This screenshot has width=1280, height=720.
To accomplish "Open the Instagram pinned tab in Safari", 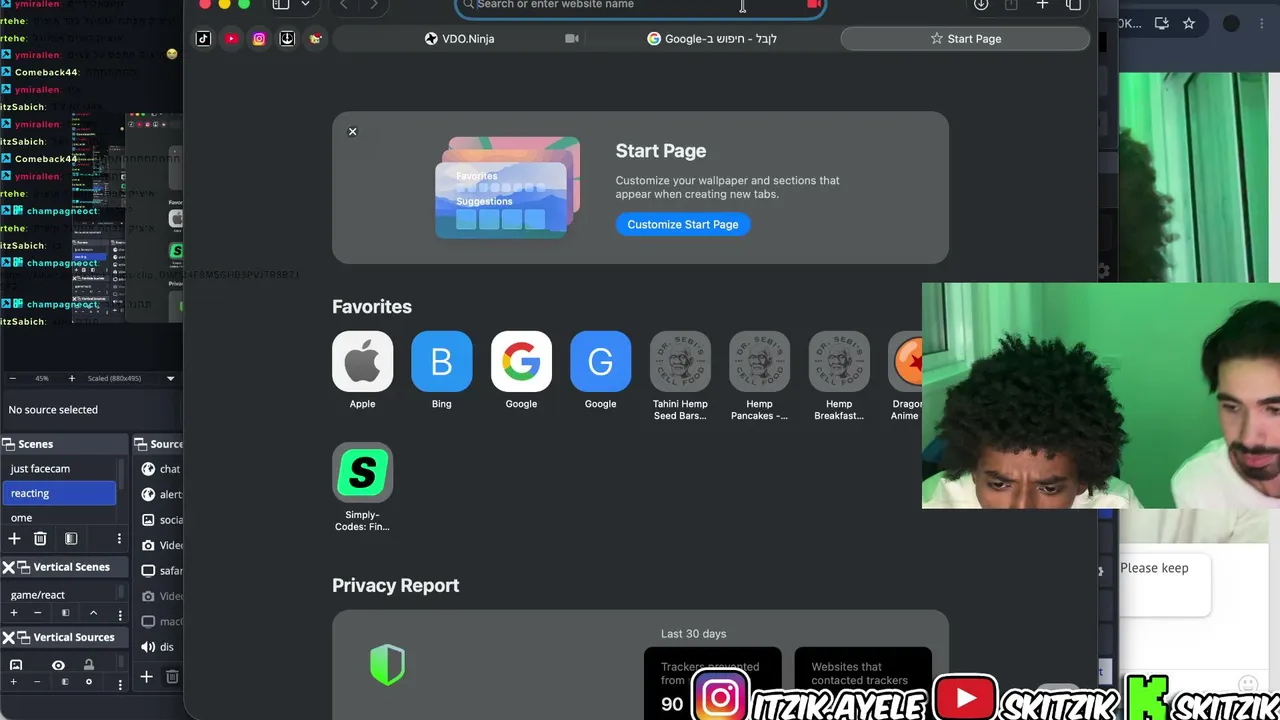I will pyautogui.click(x=259, y=39).
